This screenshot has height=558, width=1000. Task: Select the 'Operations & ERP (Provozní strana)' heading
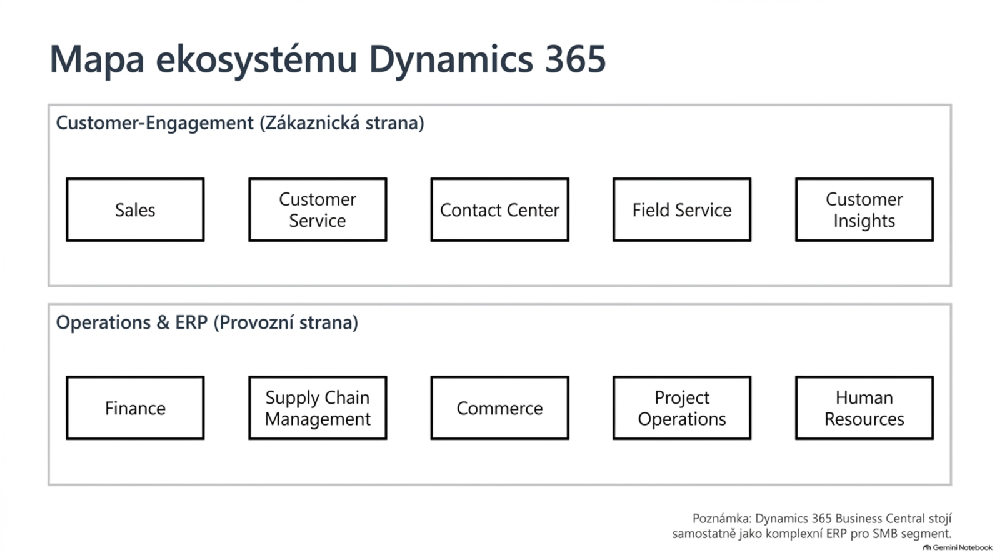(207, 323)
